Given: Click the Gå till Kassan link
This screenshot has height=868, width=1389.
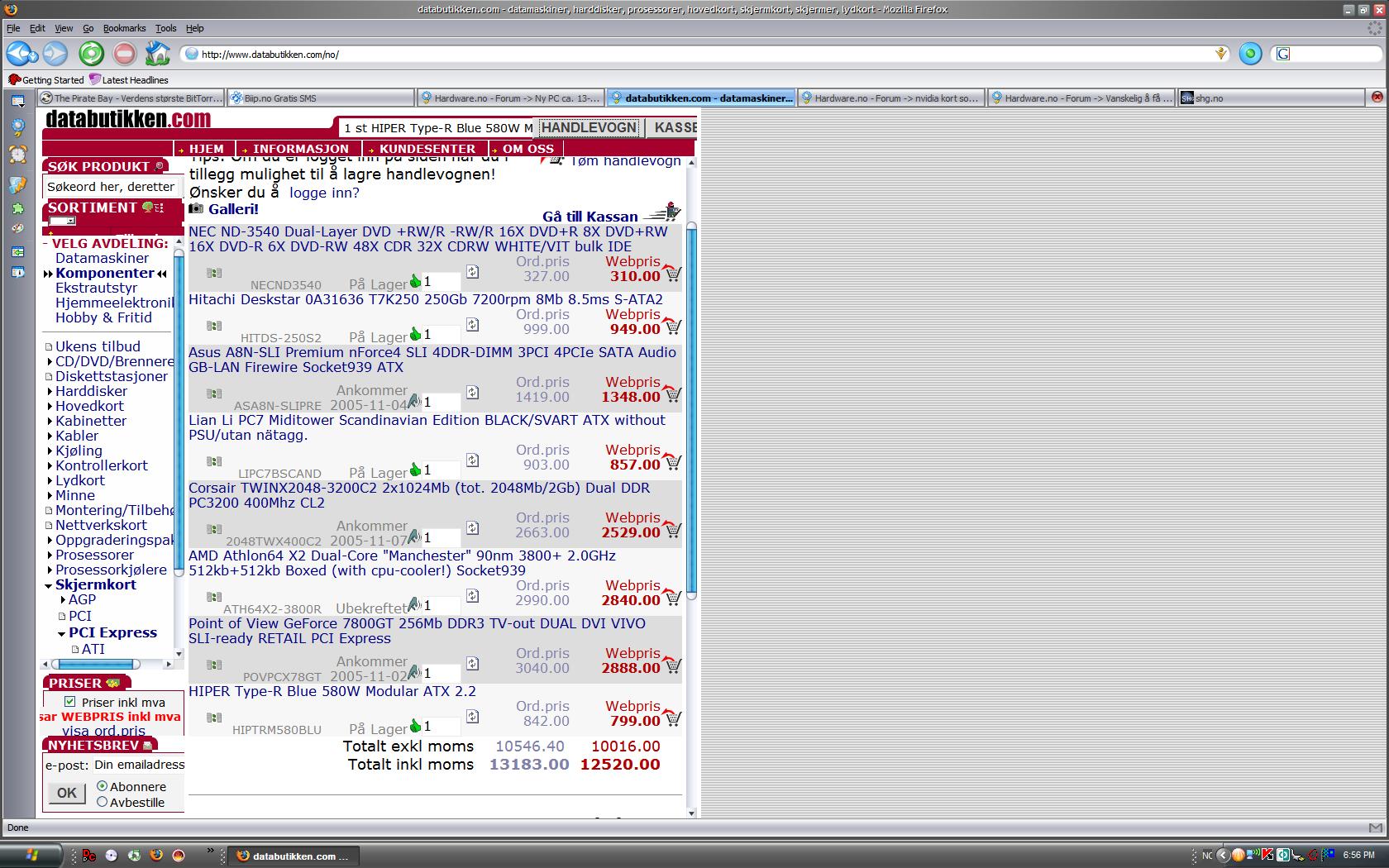Looking at the screenshot, I should point(590,217).
